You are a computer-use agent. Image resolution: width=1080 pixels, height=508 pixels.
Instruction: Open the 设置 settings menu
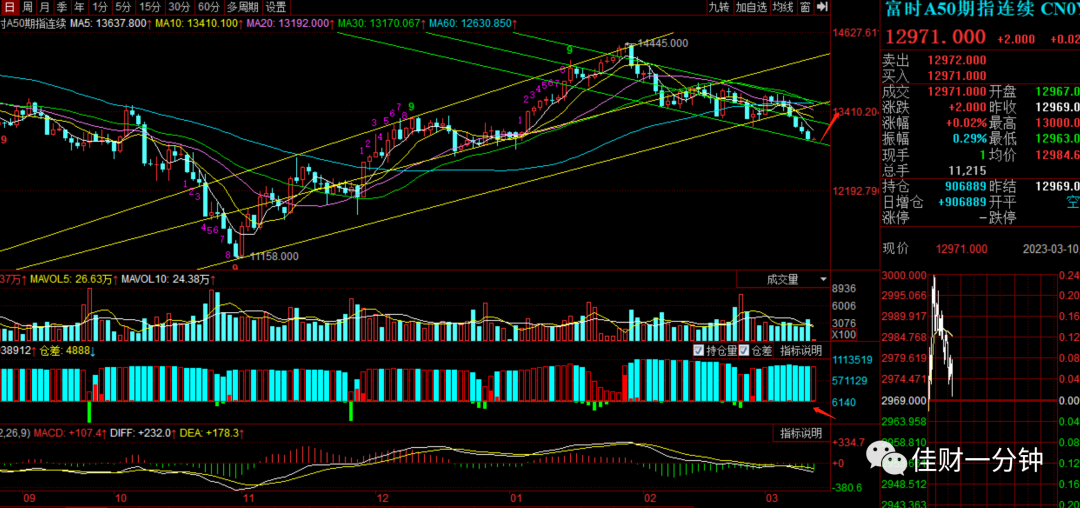click(276, 7)
